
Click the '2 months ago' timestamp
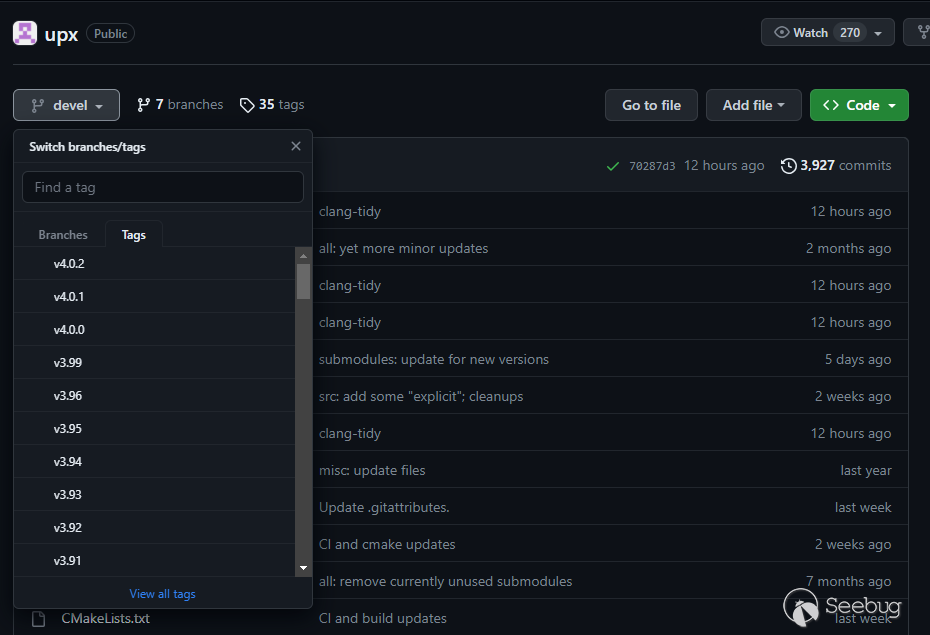848,248
